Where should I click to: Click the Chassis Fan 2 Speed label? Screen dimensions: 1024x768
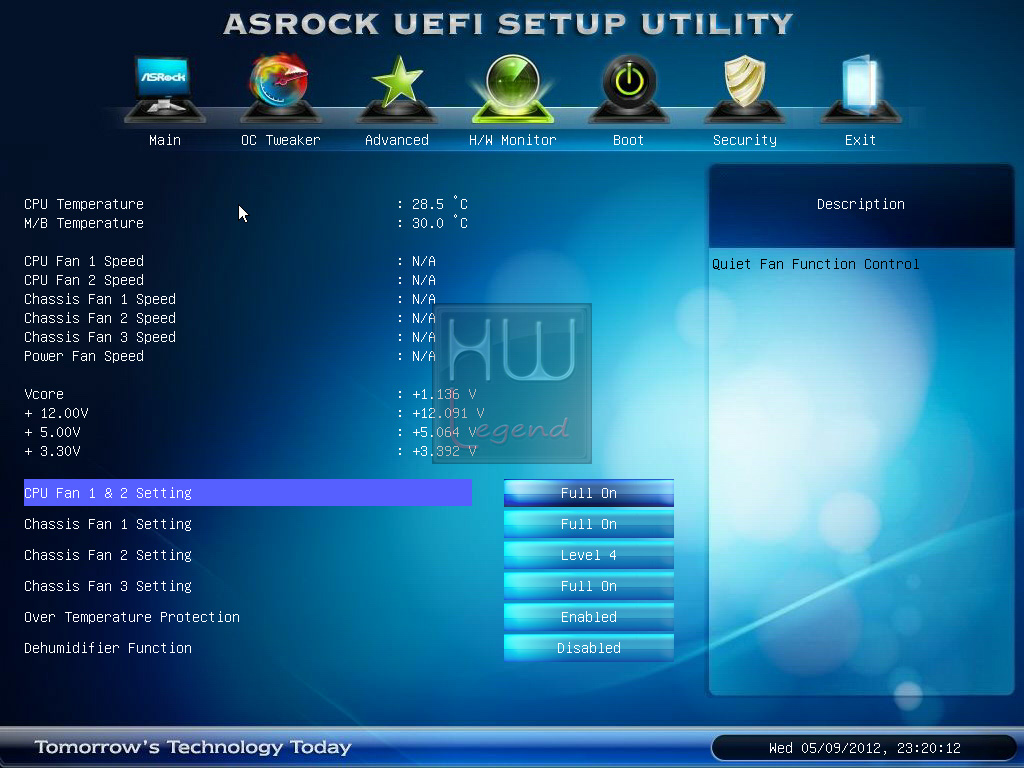coord(100,318)
